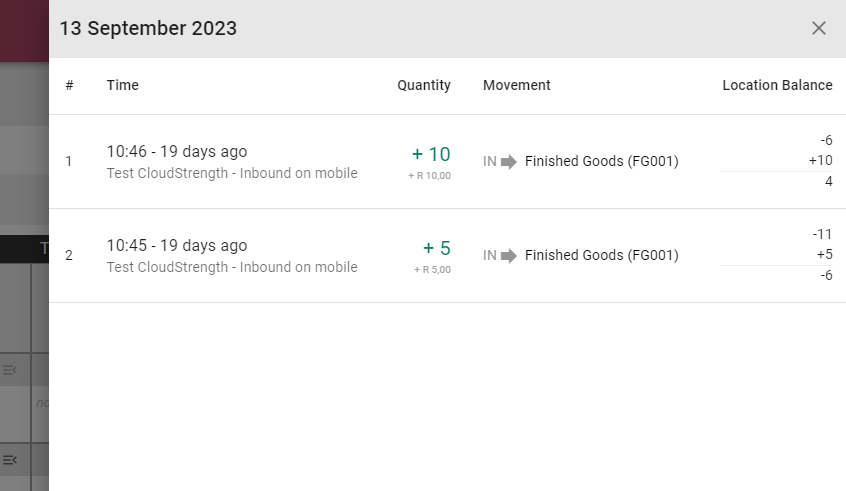
Task: Click the + R 10,00 value amount
Action: coord(429,176)
